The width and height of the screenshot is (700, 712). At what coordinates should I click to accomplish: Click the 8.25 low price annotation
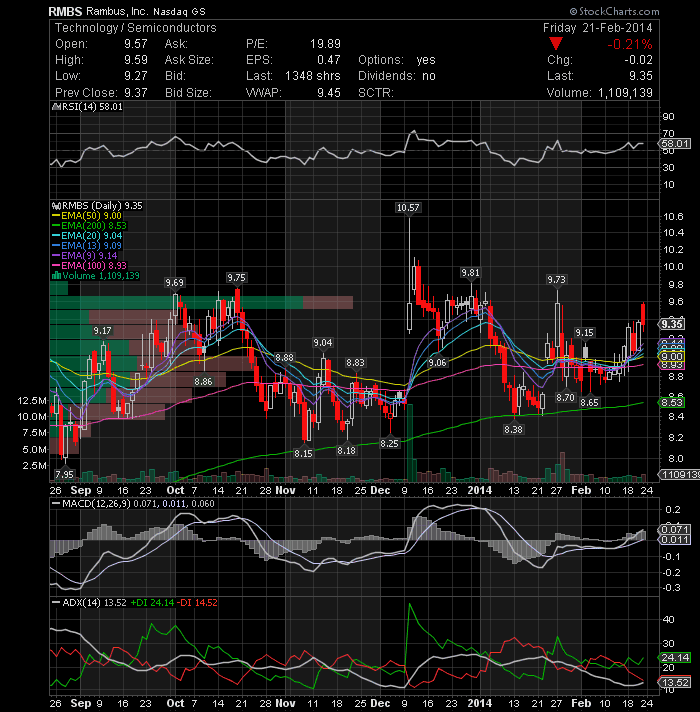click(389, 443)
